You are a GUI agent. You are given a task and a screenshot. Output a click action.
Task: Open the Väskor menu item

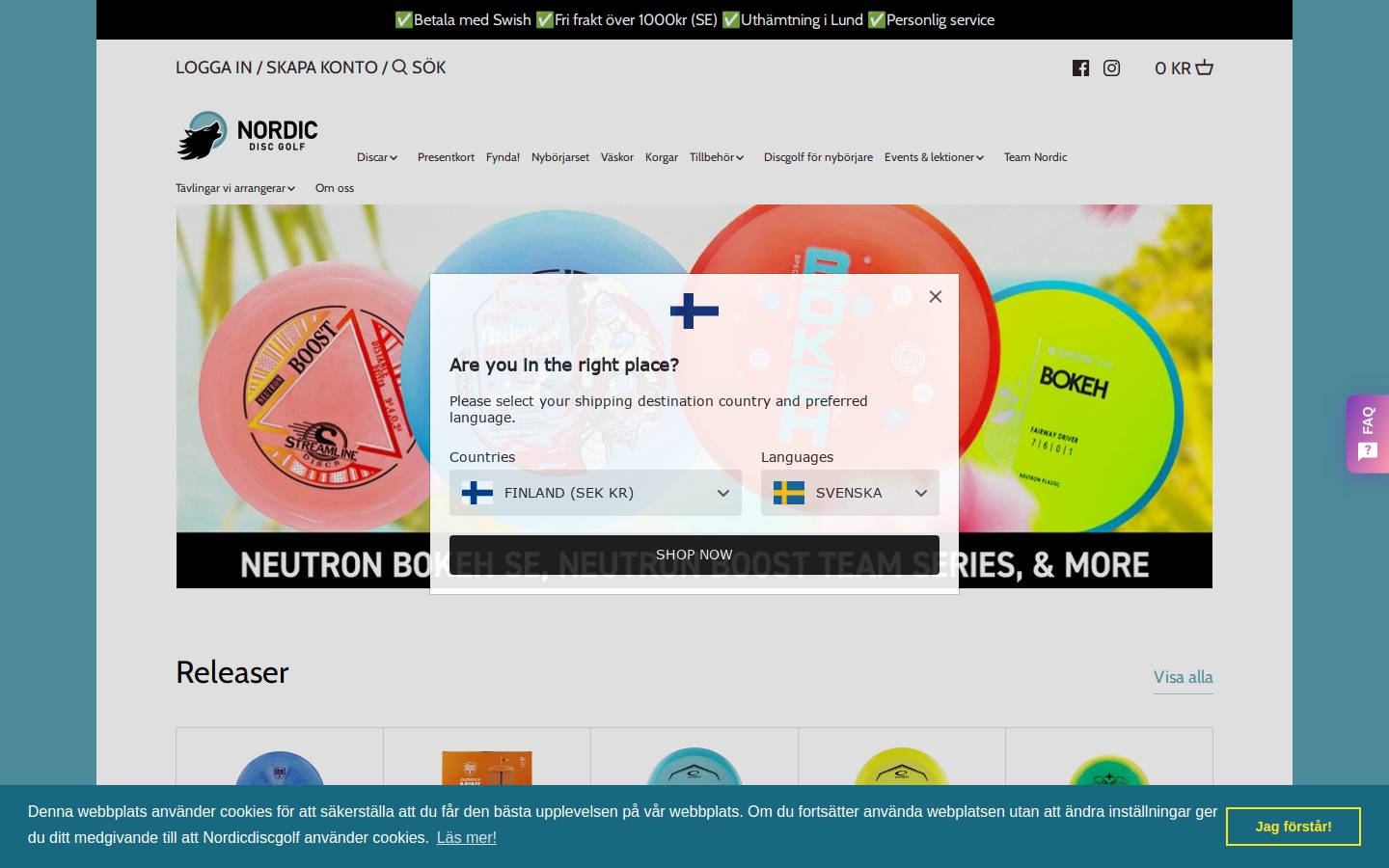click(617, 157)
